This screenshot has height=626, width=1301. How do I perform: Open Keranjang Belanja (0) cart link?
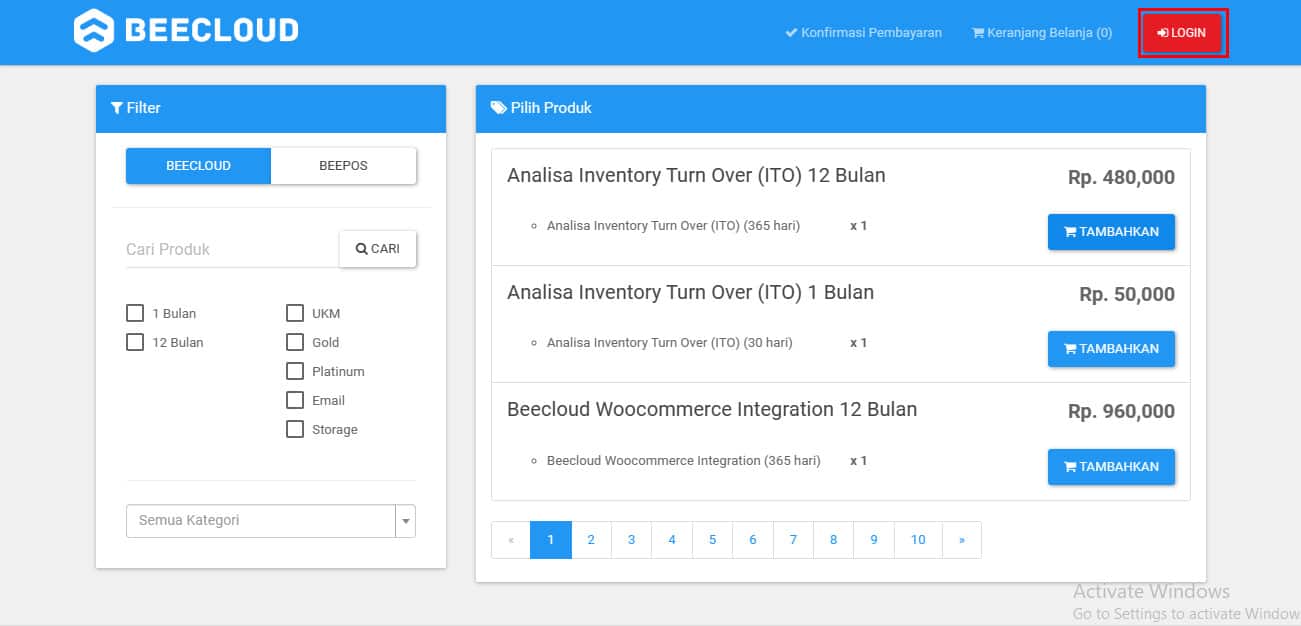coord(1042,33)
